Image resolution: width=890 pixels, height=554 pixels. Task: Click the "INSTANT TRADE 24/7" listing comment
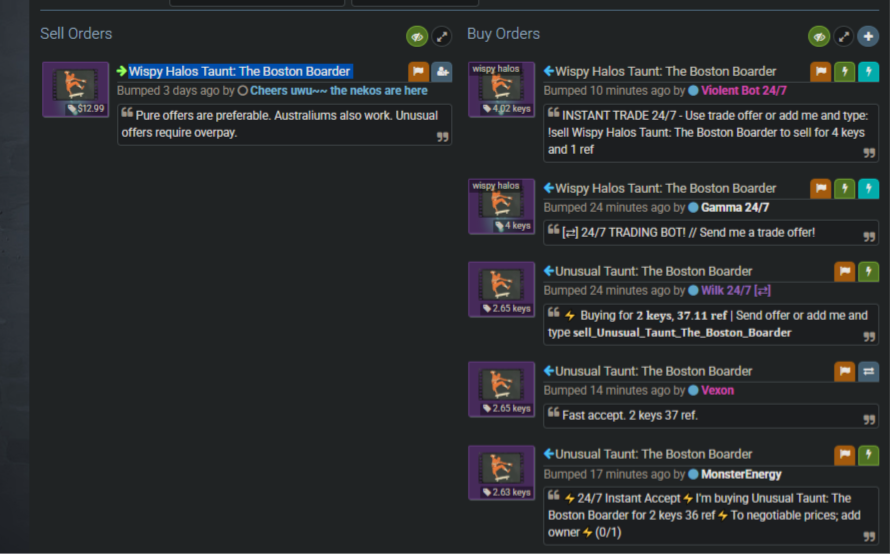coord(711,133)
